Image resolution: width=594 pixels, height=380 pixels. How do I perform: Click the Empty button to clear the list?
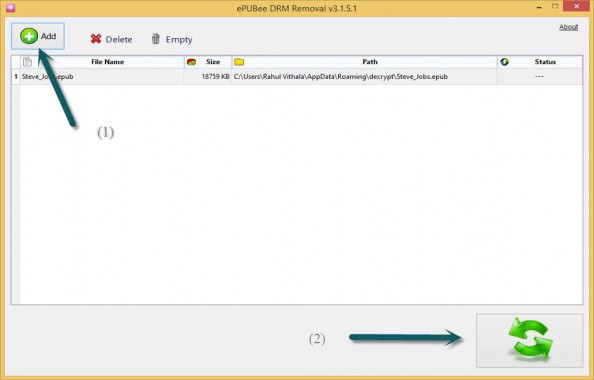(x=172, y=39)
